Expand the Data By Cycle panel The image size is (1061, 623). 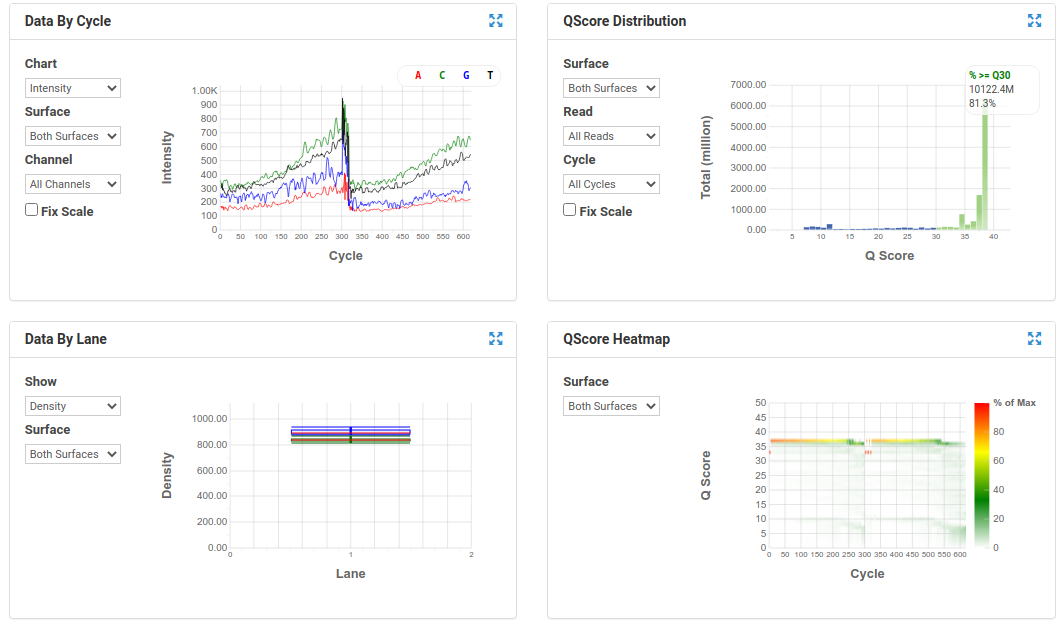pos(496,21)
